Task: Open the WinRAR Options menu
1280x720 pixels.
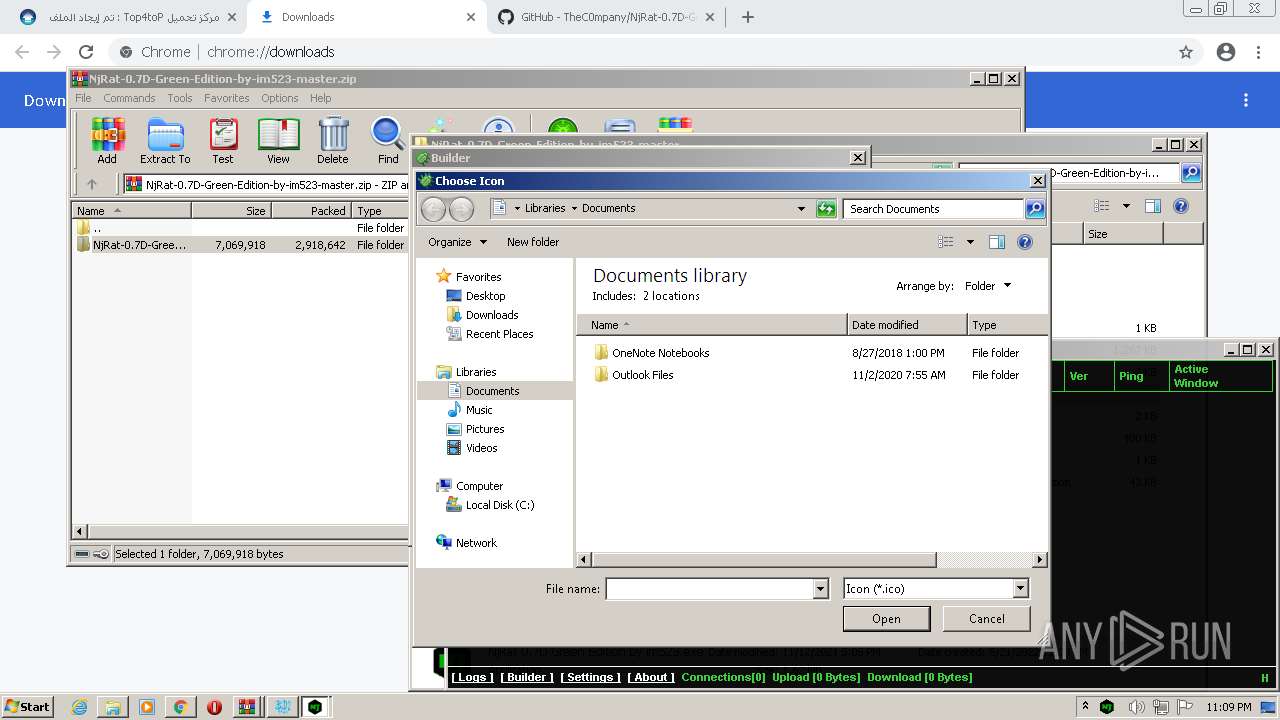Action: (280, 98)
